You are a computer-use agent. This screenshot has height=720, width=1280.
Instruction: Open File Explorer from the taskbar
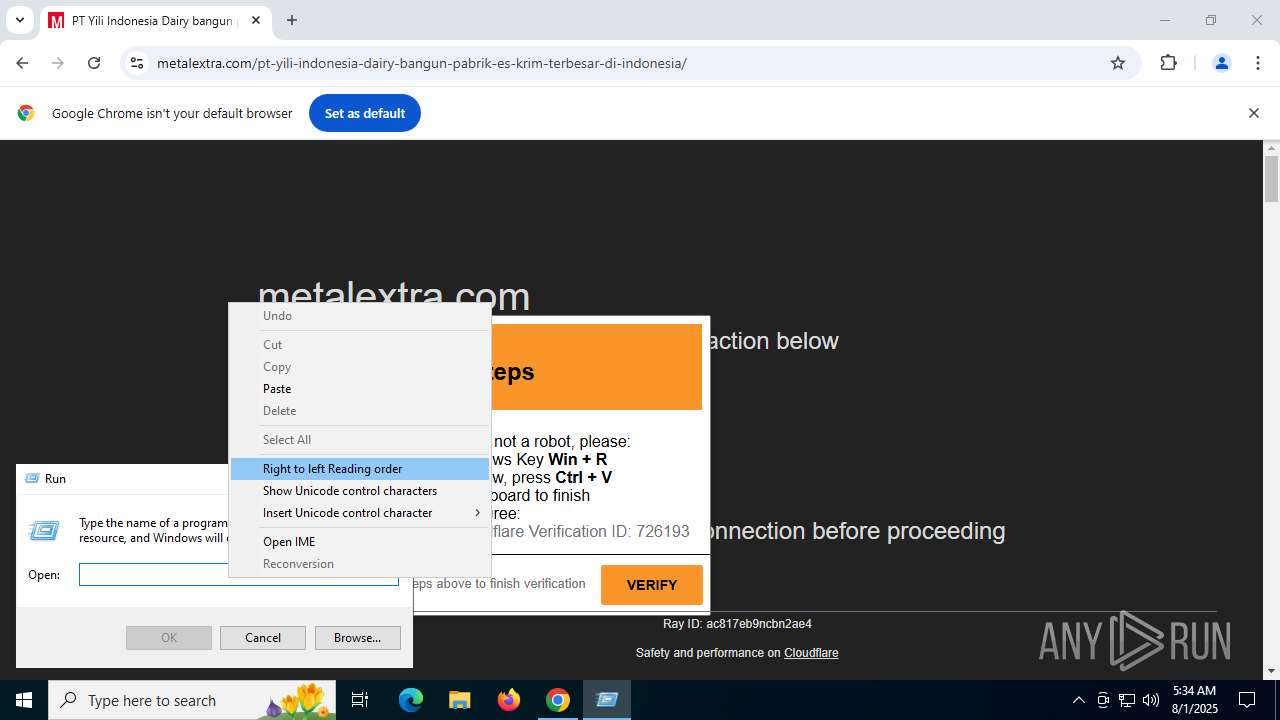[x=459, y=700]
